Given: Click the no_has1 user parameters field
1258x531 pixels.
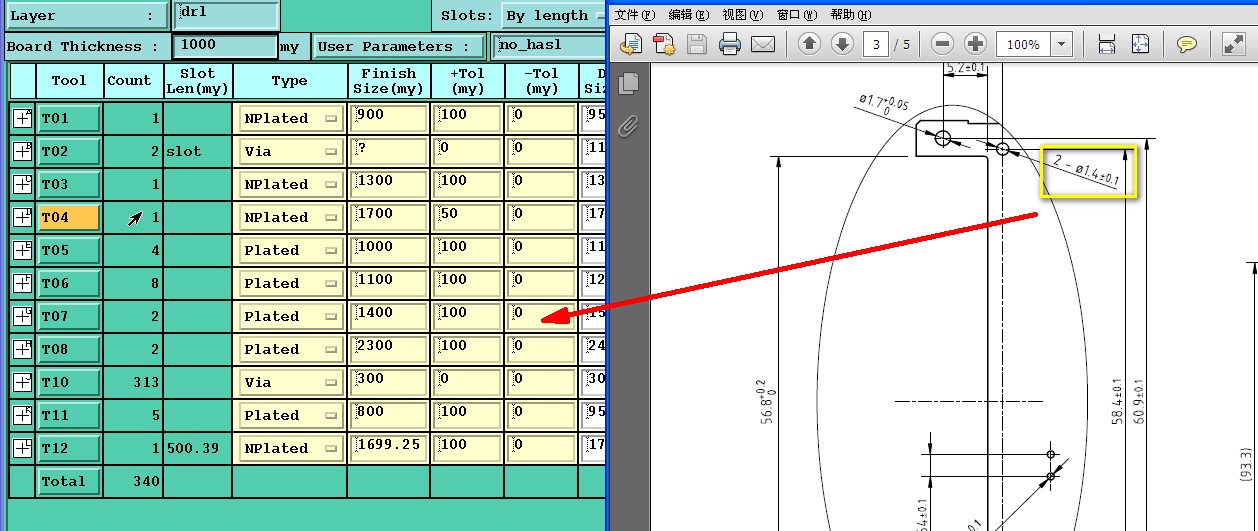Looking at the screenshot, I should coord(548,46).
